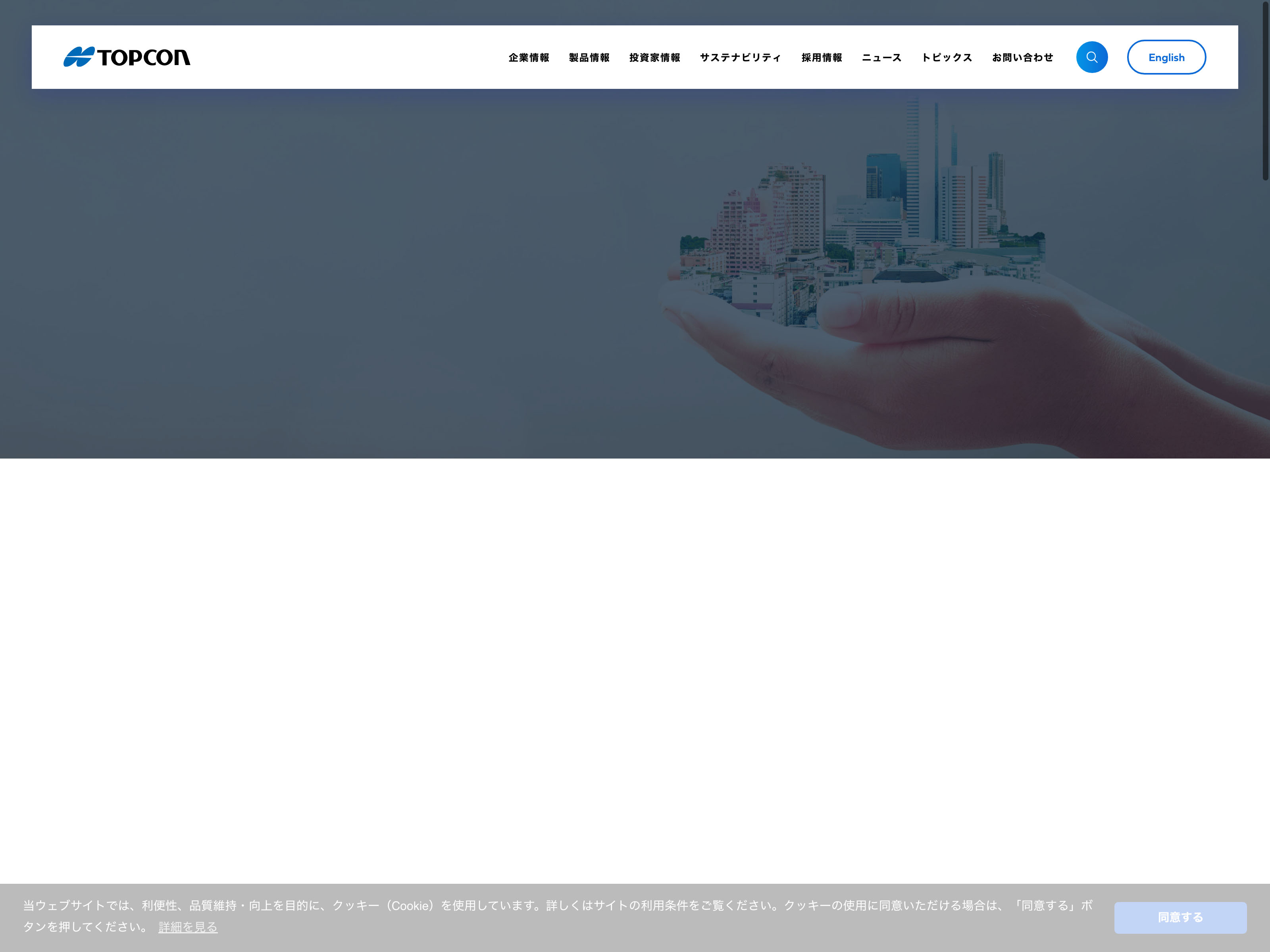Click the TOPCON logo
Screen dimensions: 1270x952
126,57
